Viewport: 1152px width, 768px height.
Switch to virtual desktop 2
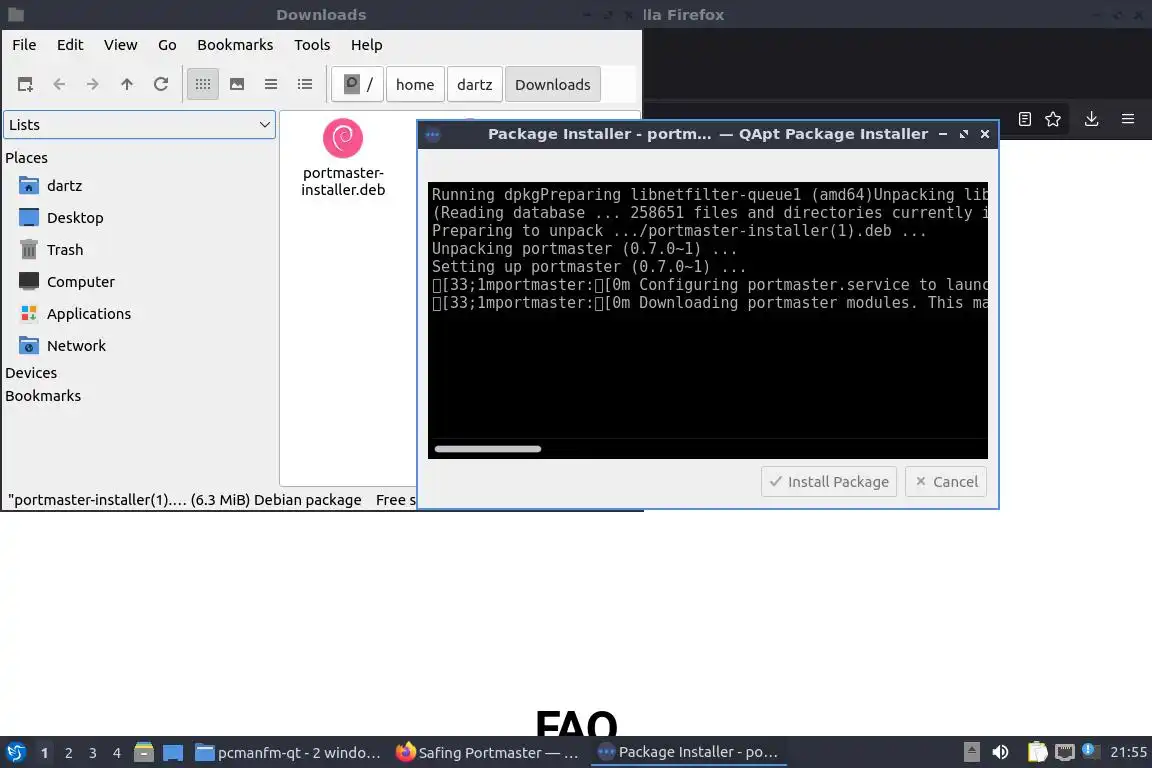(68, 753)
